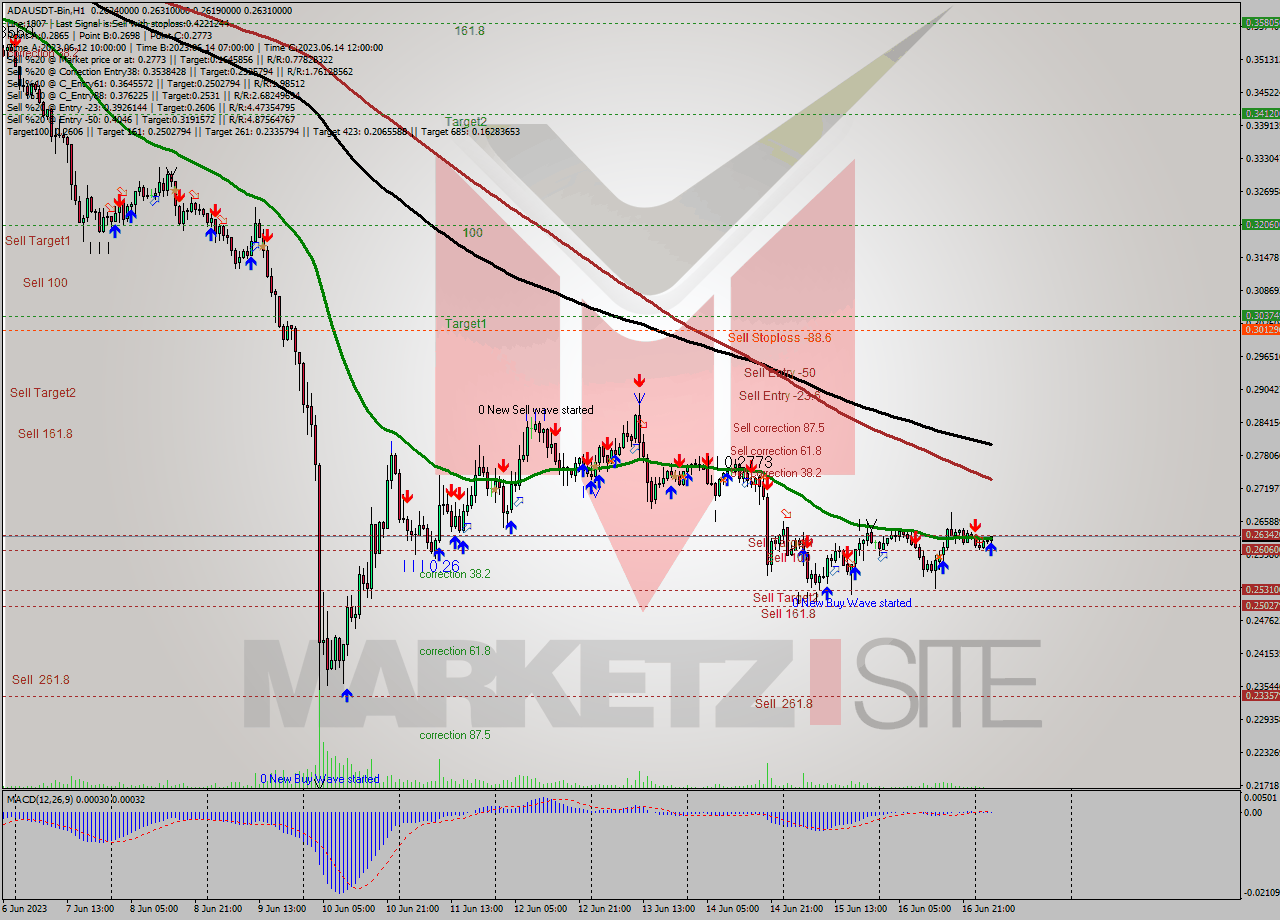Click the green 0.30374 price tag
Image resolution: width=1280 pixels, height=920 pixels.
(1260, 315)
